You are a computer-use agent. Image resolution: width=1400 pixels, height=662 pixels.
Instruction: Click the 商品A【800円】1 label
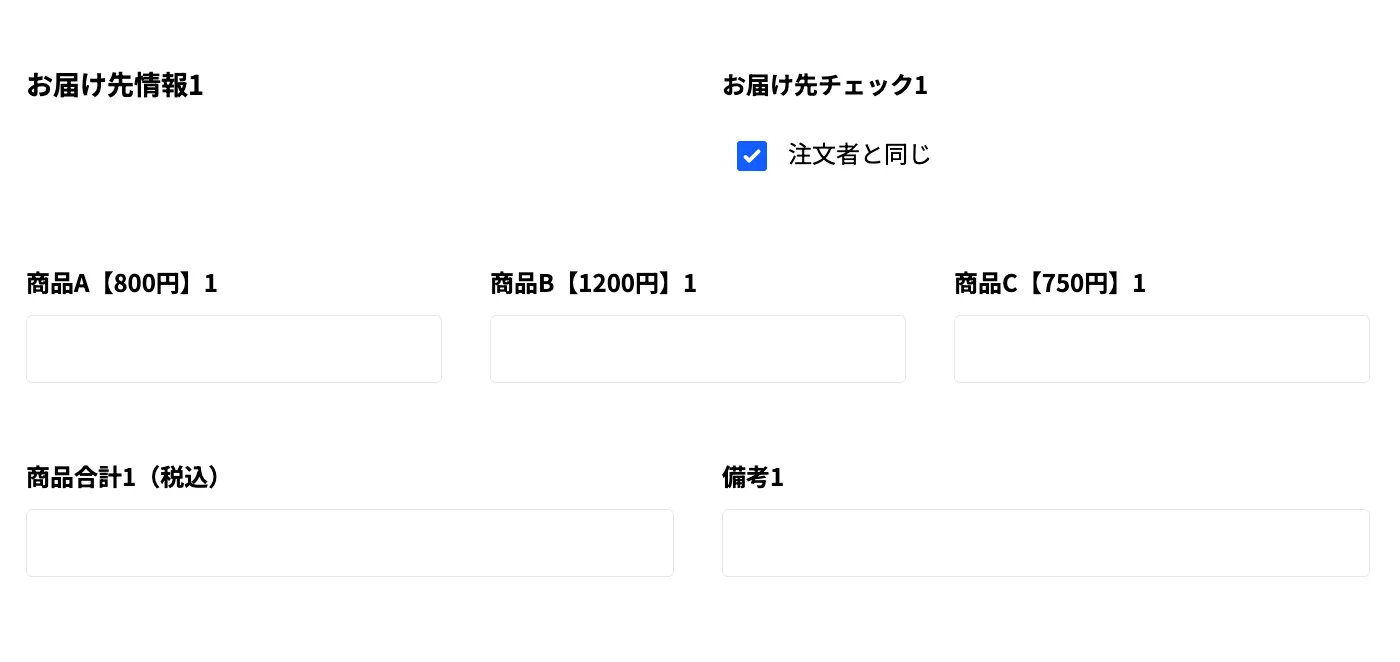coord(122,284)
